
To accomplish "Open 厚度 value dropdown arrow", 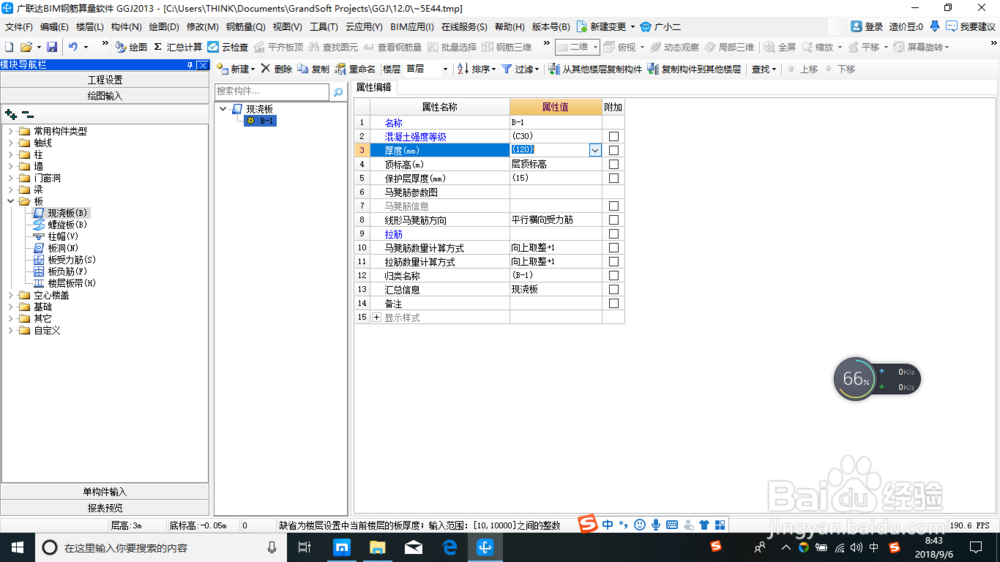I will tap(594, 151).
